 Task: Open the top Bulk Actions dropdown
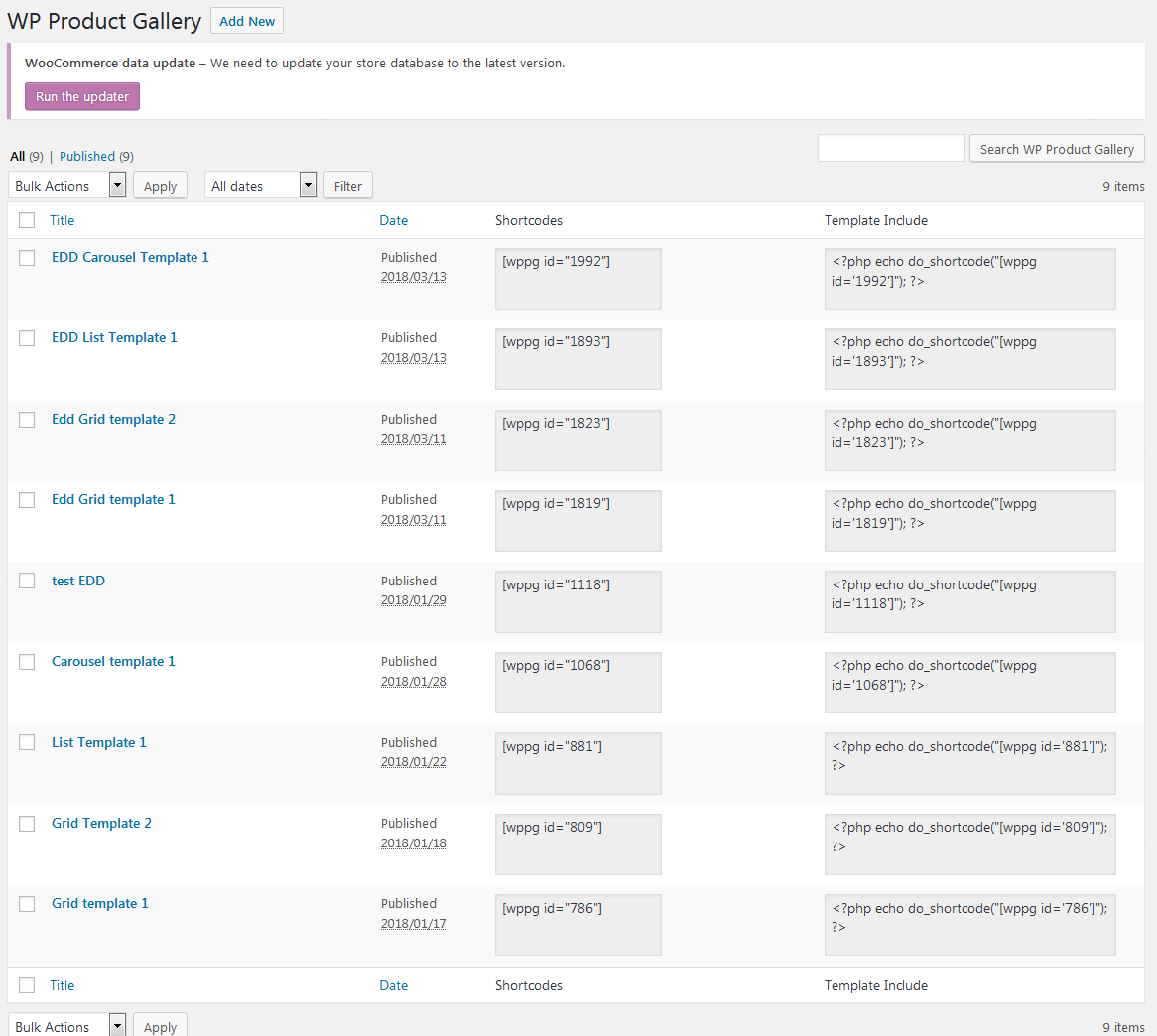(x=67, y=186)
